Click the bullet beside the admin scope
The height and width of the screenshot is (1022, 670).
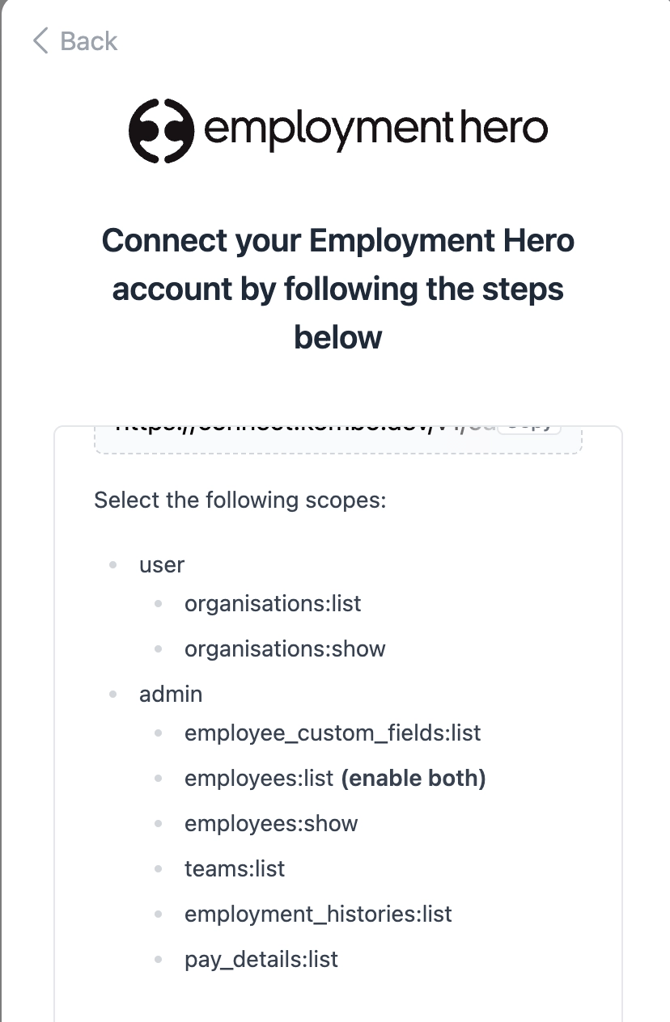[113, 694]
